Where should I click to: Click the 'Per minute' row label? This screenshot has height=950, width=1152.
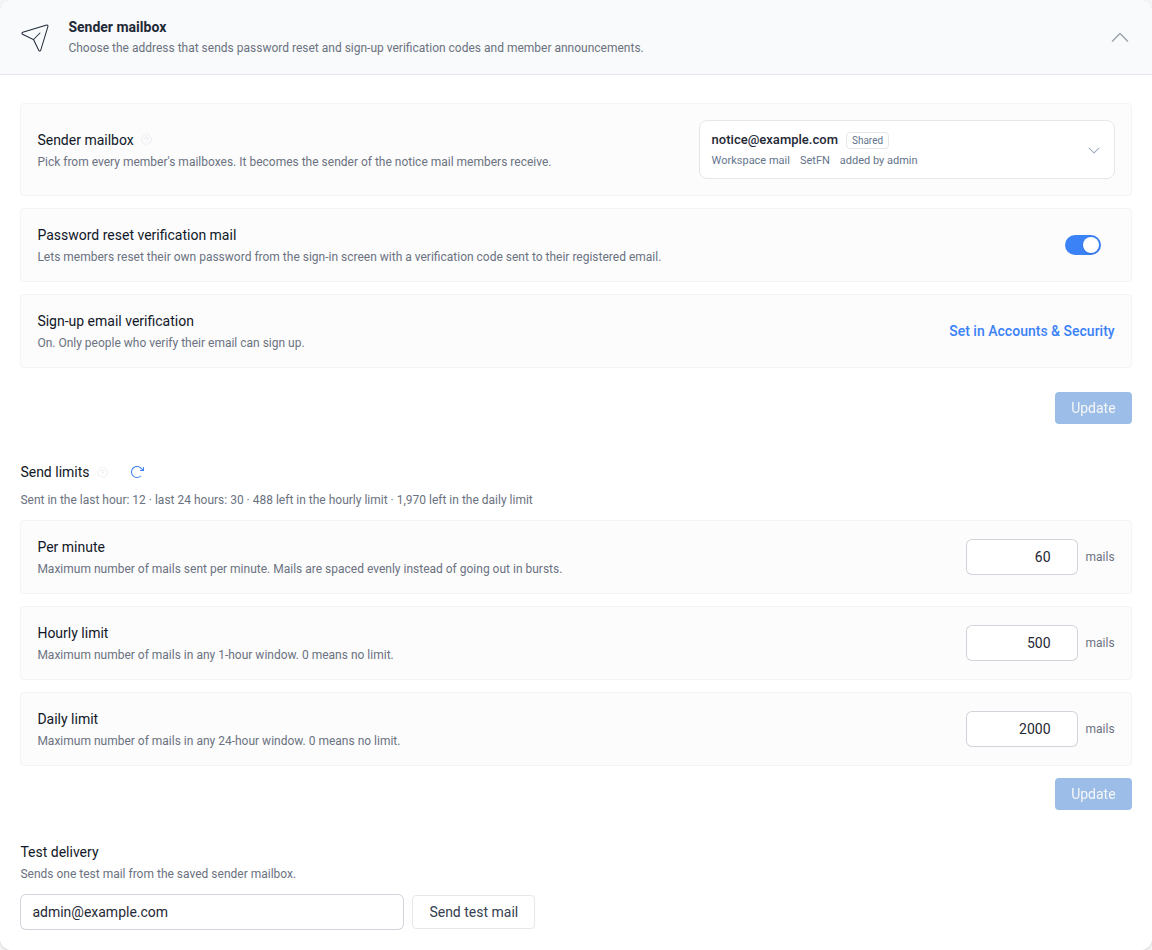71,547
